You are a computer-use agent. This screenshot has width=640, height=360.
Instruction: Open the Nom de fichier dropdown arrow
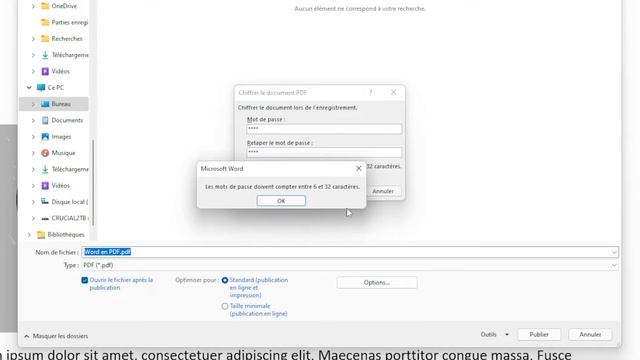614,252
